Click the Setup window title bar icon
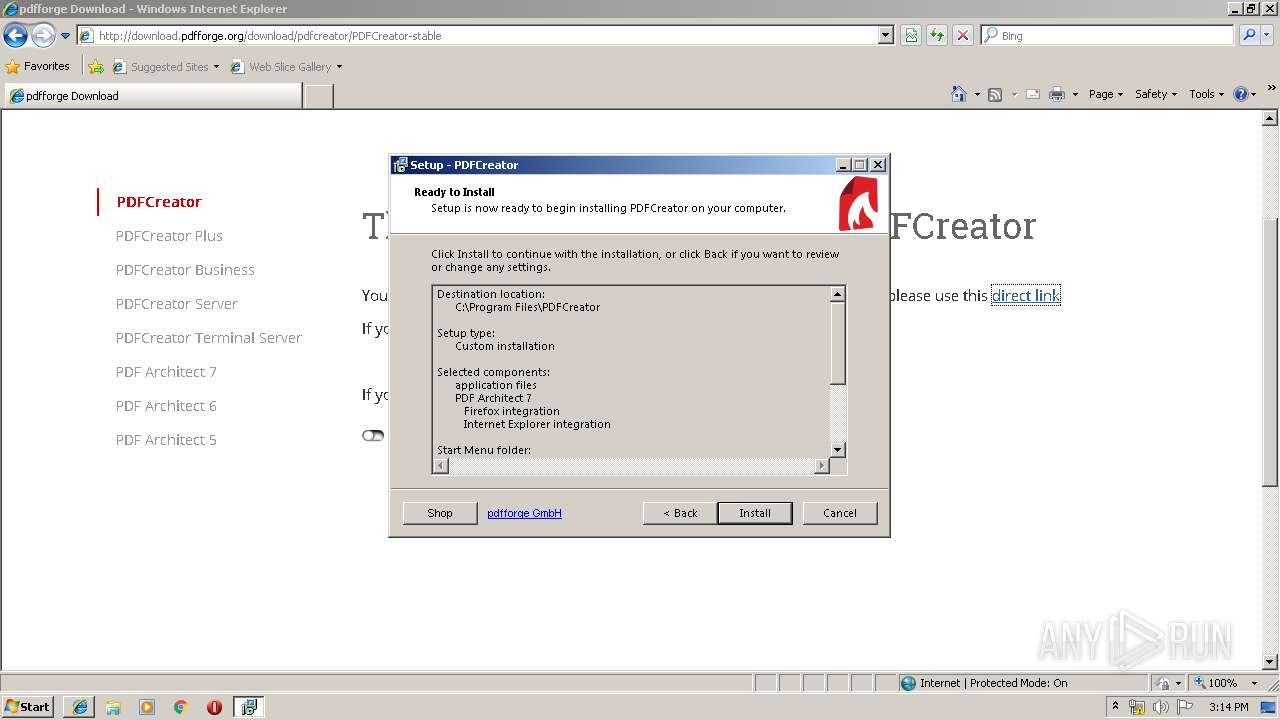Image resolution: width=1280 pixels, height=720 pixels. click(x=400, y=165)
